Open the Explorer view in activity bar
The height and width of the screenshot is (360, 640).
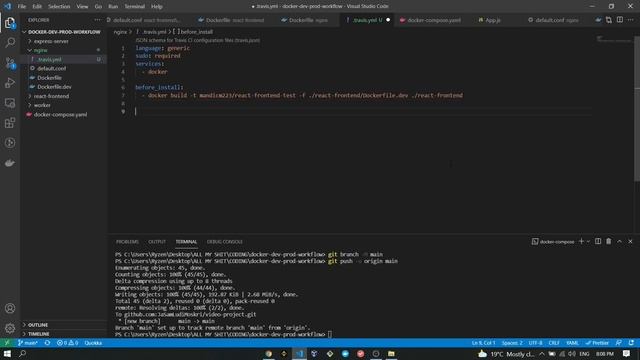[10, 23]
